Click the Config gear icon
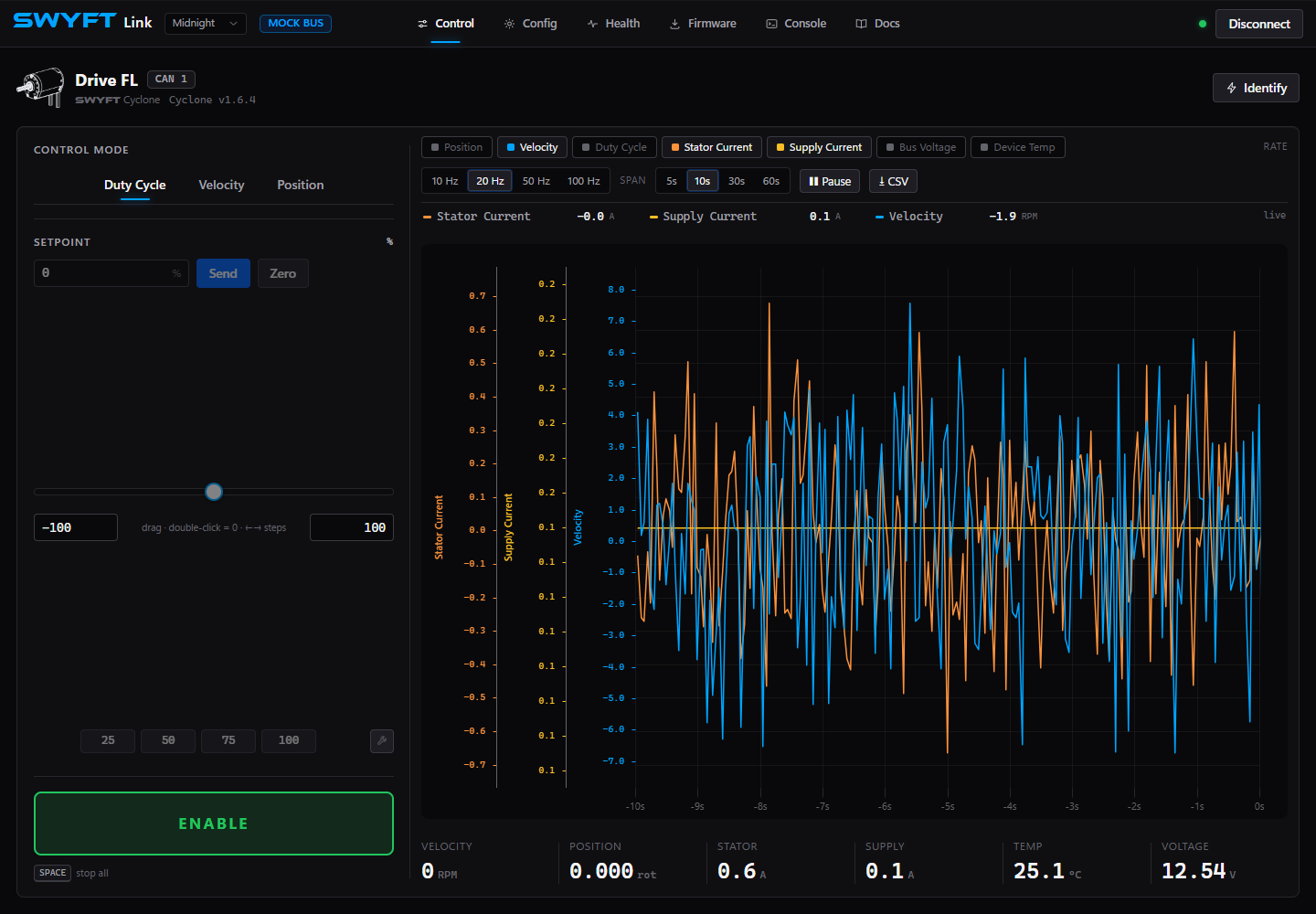 (509, 24)
